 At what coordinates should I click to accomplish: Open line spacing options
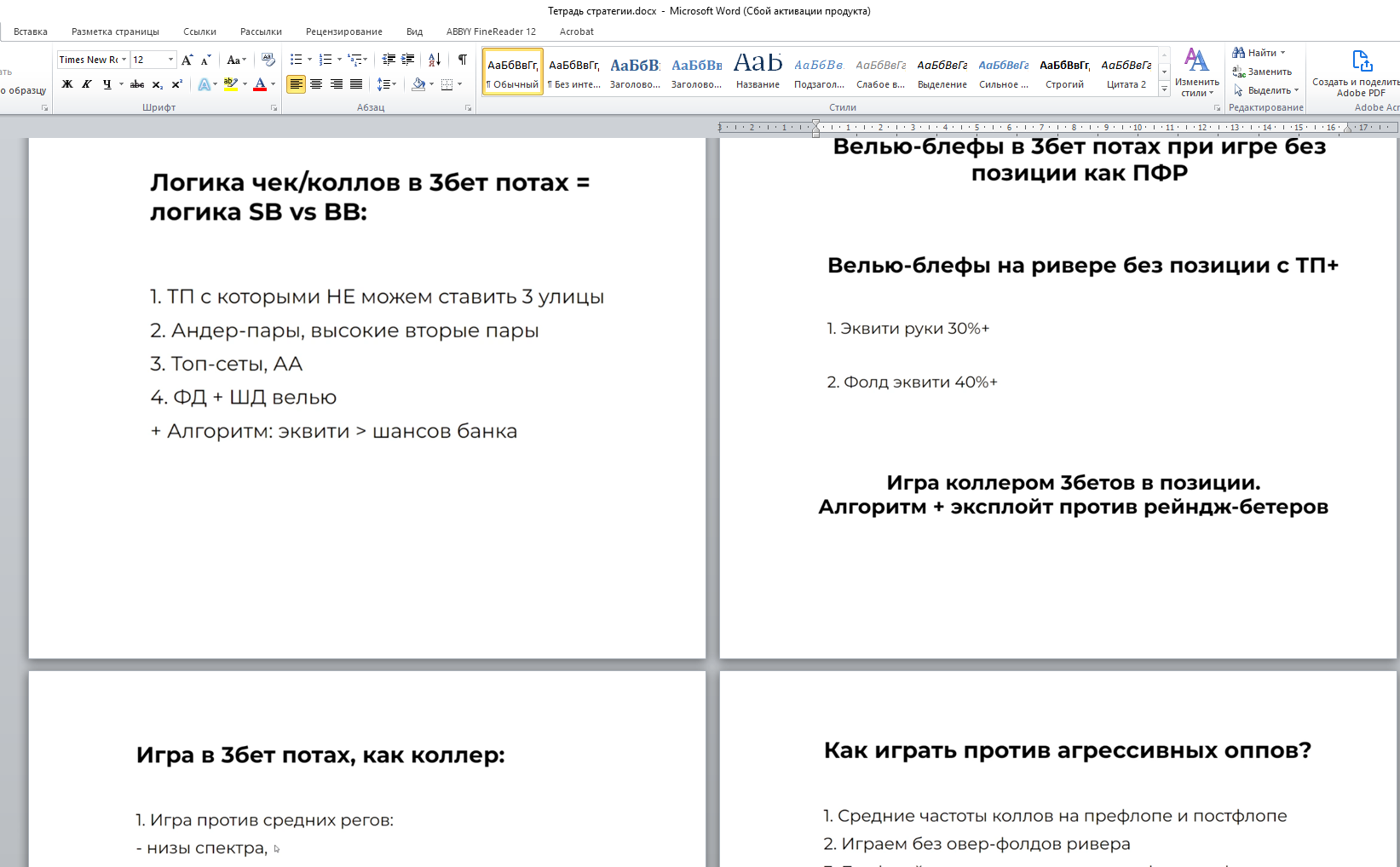tap(387, 84)
